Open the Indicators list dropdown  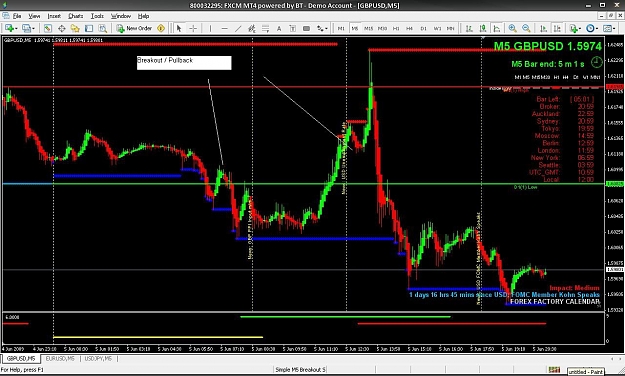(575, 28)
